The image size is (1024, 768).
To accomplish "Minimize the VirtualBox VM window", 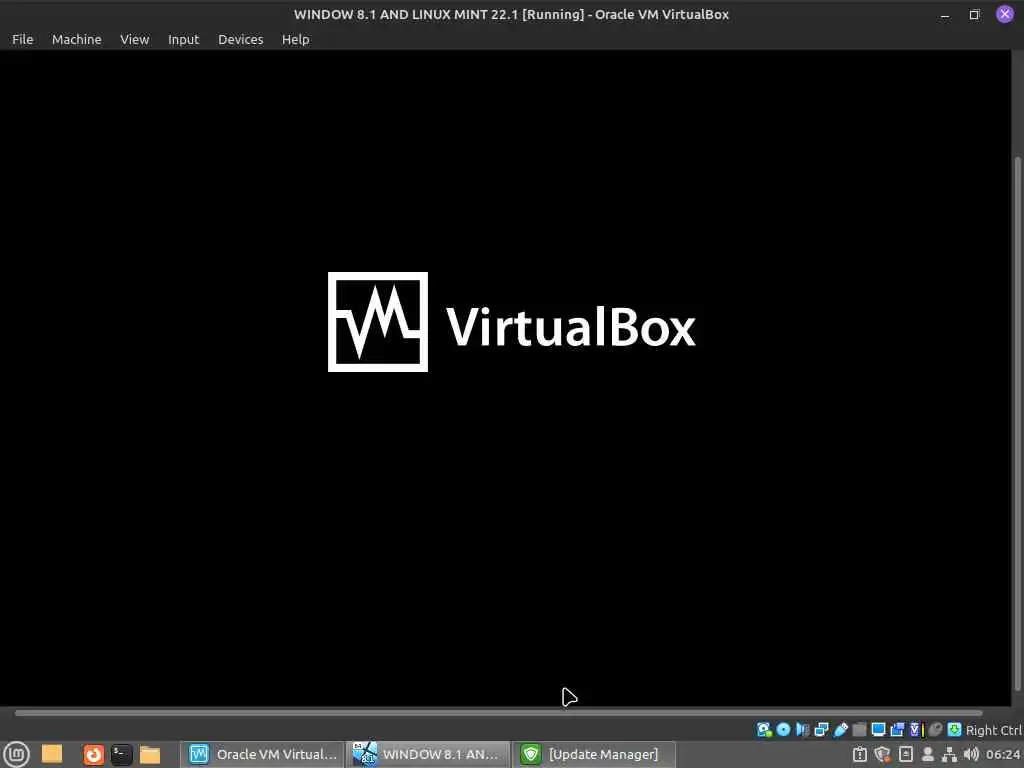I will (x=945, y=14).
